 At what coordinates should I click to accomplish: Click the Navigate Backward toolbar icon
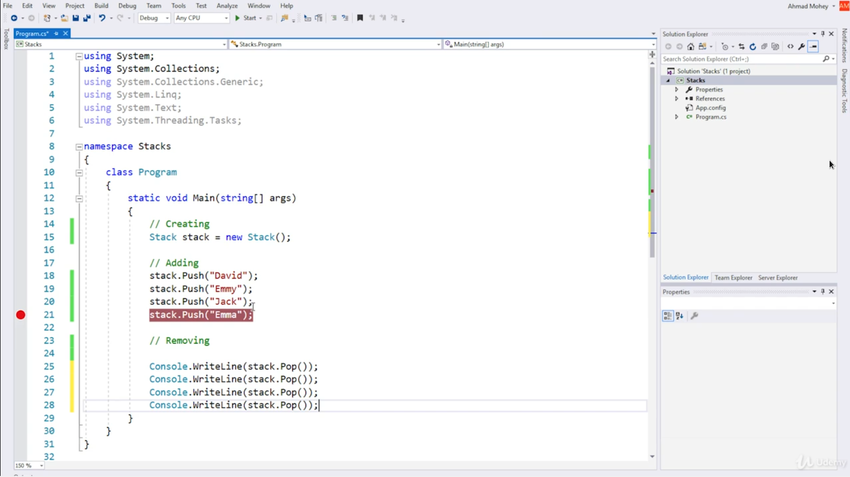coord(14,18)
